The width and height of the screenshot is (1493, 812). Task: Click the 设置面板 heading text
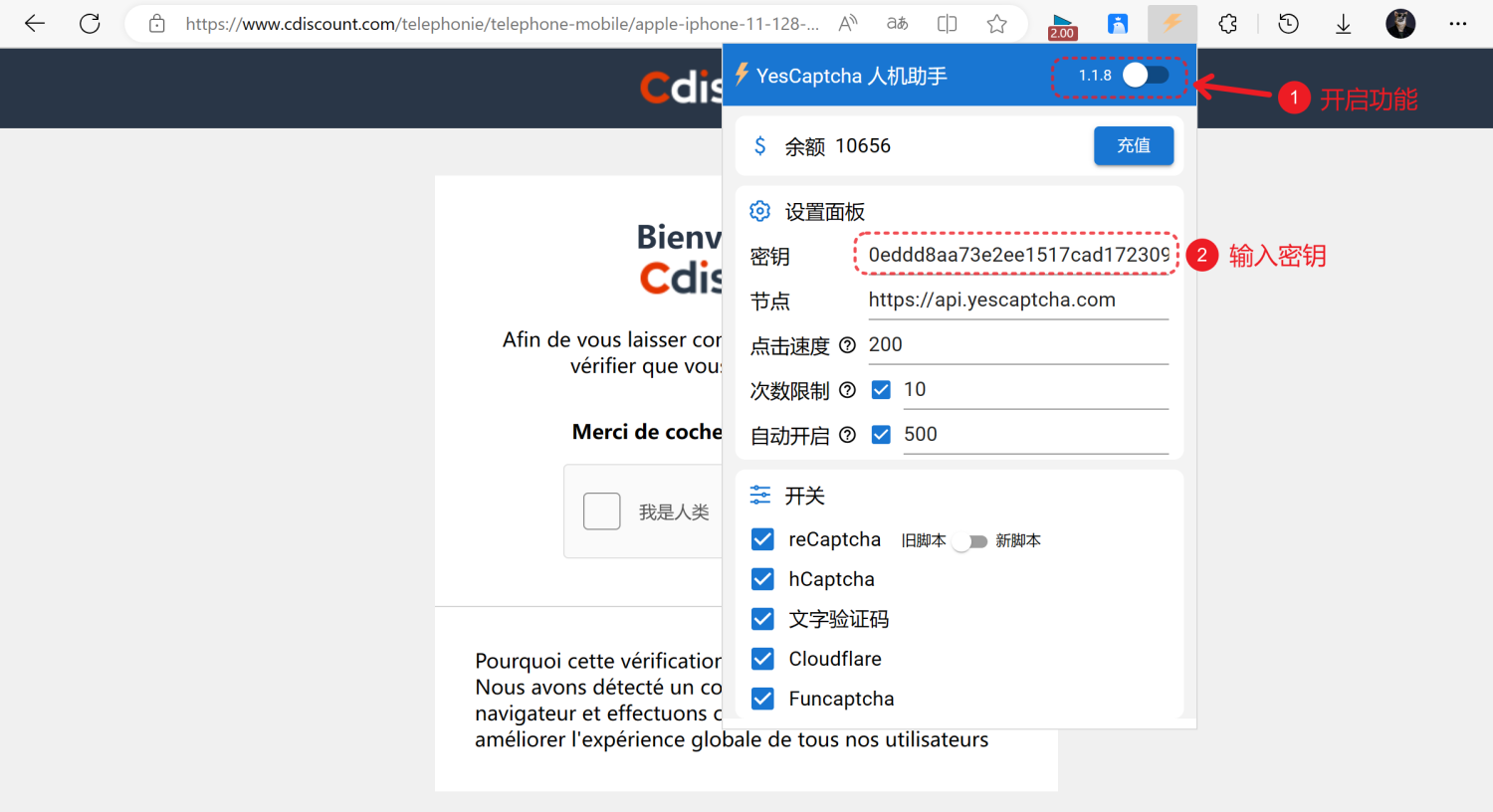tap(825, 212)
